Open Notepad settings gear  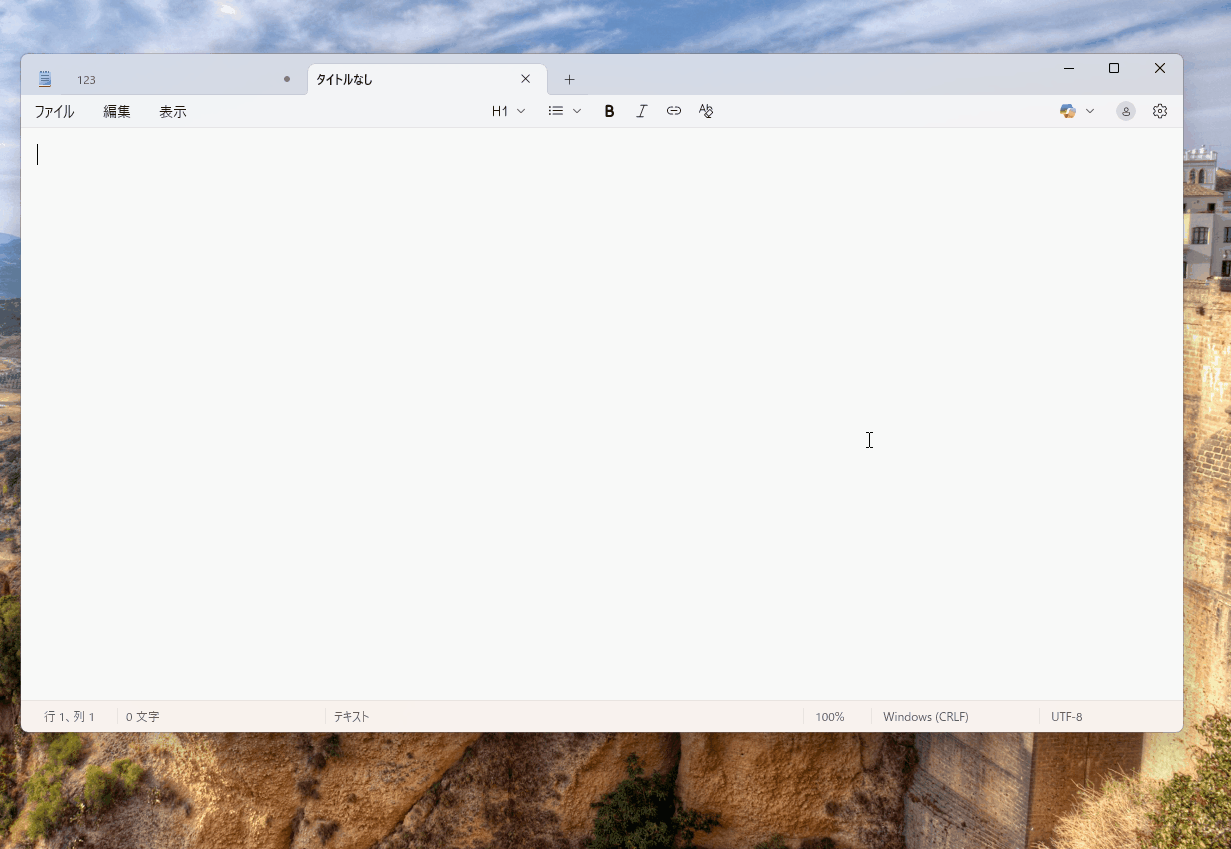point(1160,111)
